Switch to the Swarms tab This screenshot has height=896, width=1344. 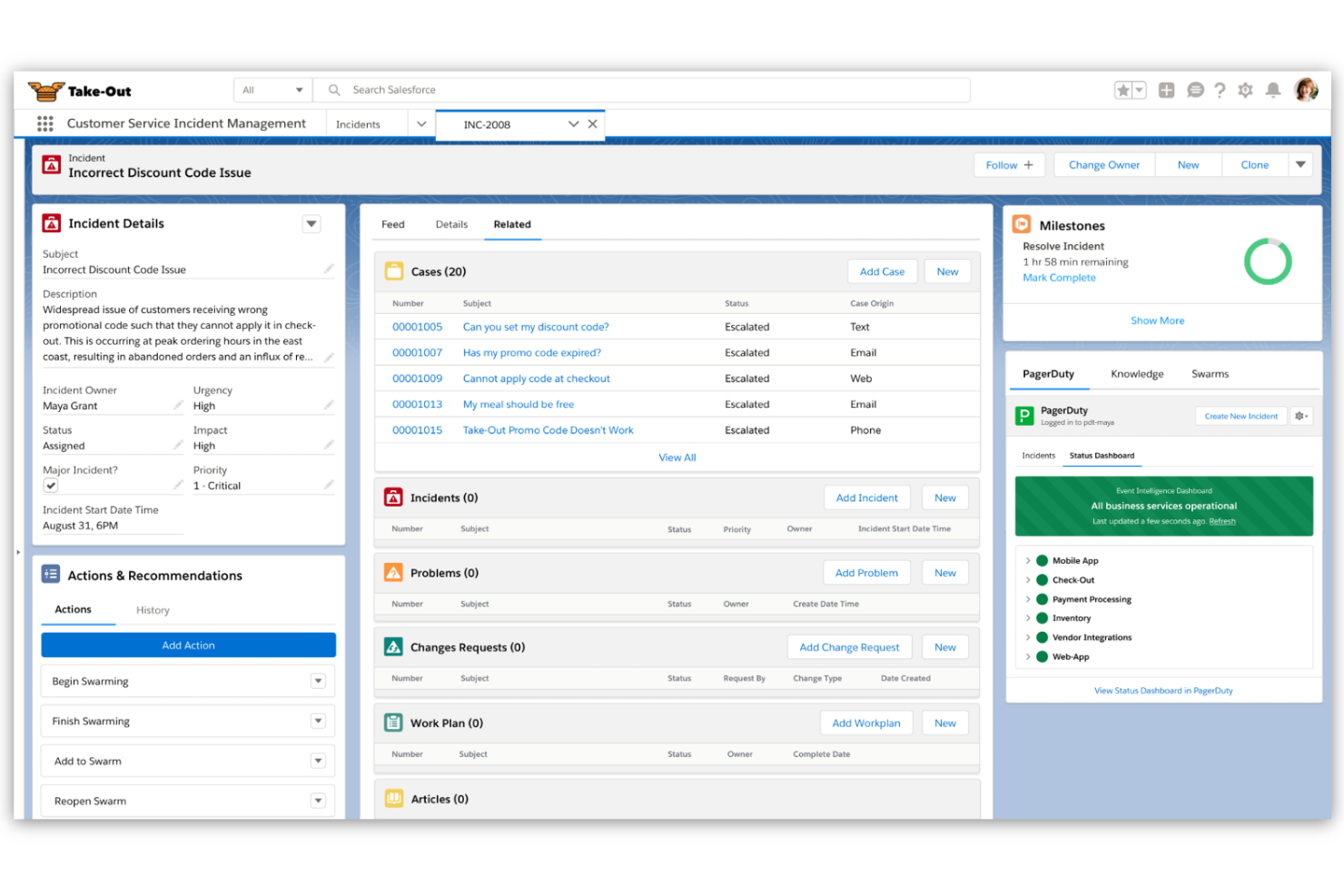point(1210,374)
